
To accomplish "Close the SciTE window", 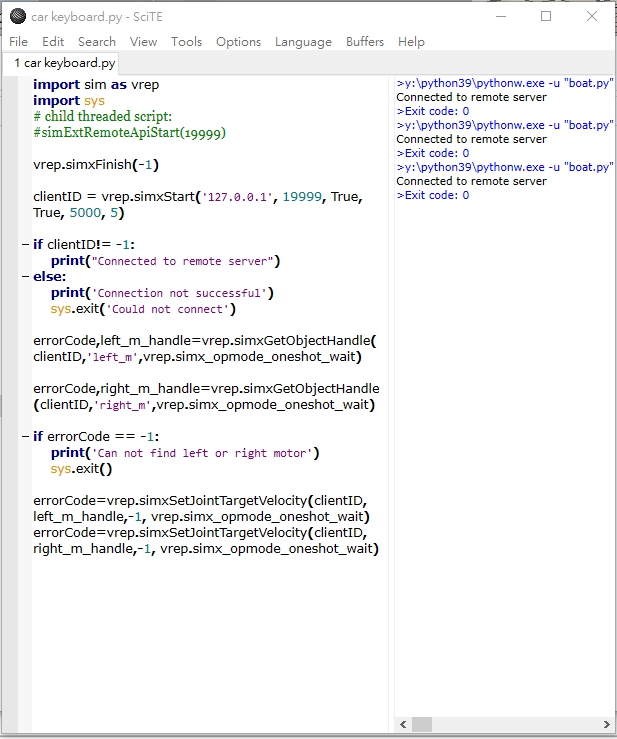I will [x=592, y=16].
